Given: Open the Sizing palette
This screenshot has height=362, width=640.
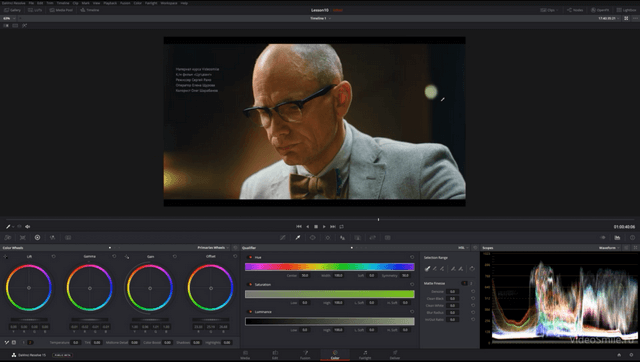Looking at the screenshot, I should coord(373,238).
